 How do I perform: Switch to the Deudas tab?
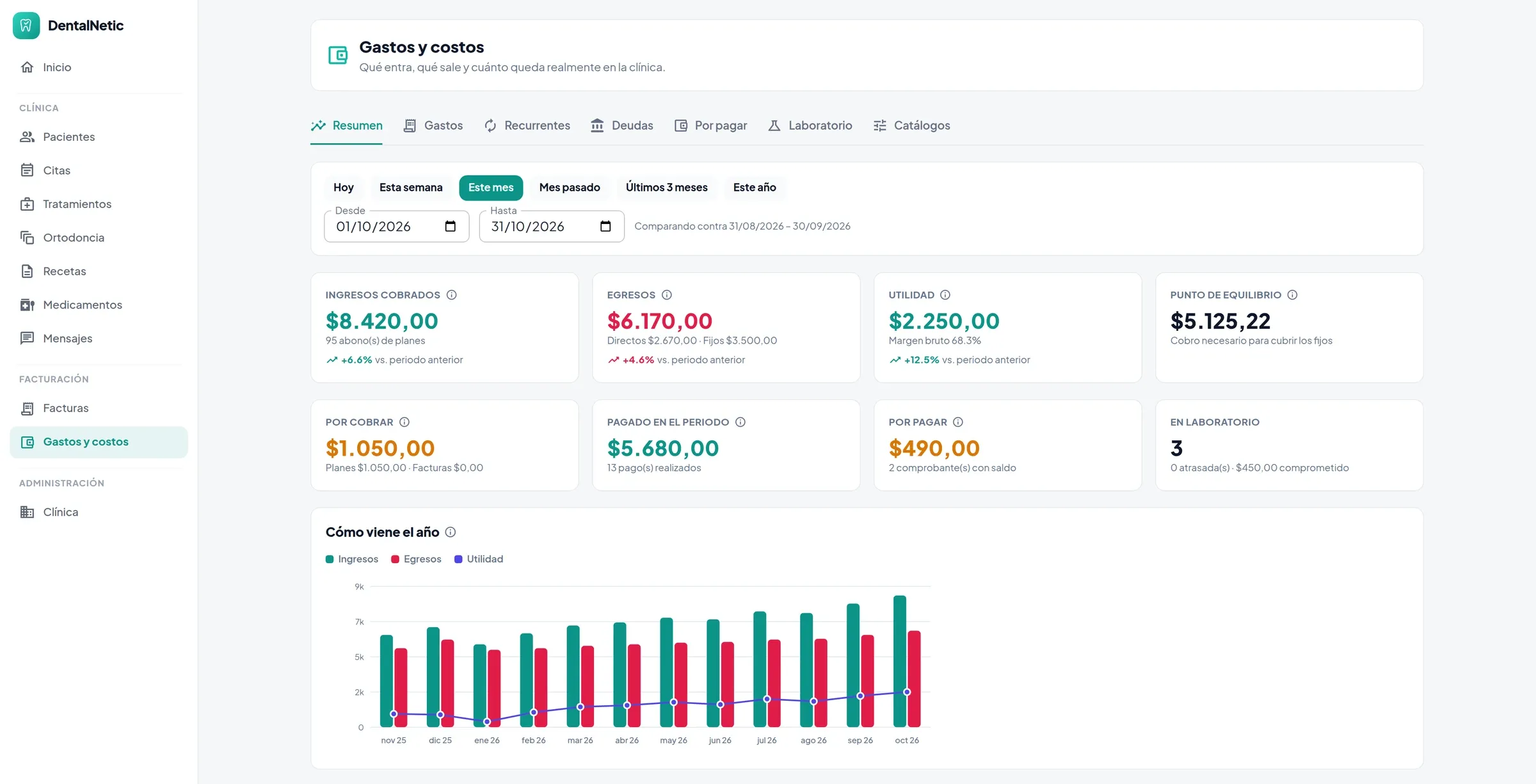pos(621,125)
